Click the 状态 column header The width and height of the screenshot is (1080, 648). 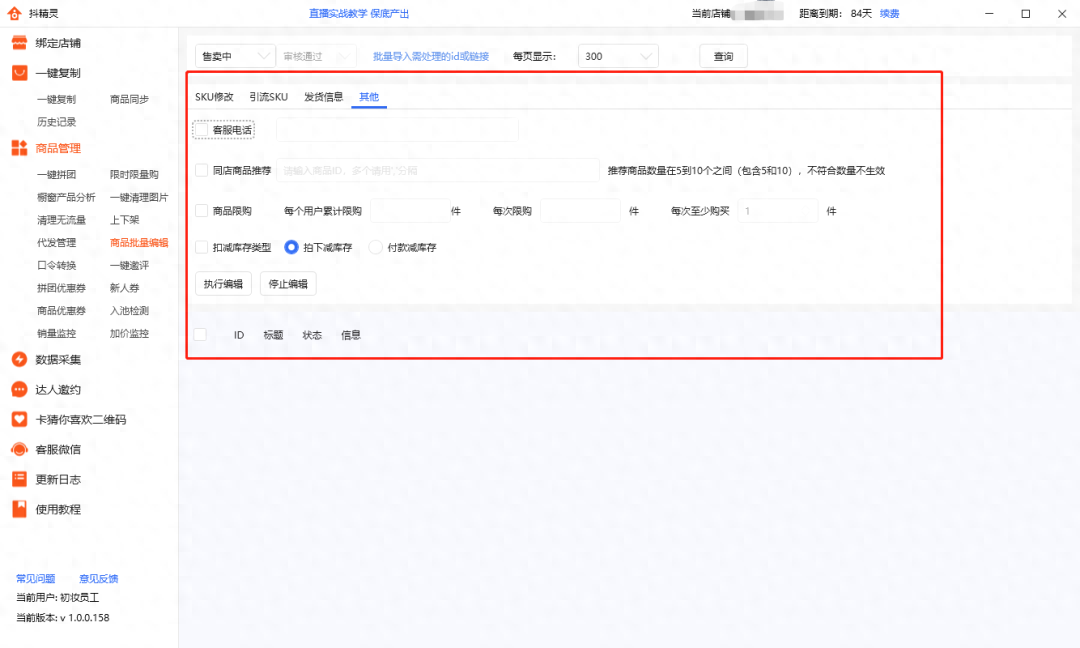(x=312, y=335)
